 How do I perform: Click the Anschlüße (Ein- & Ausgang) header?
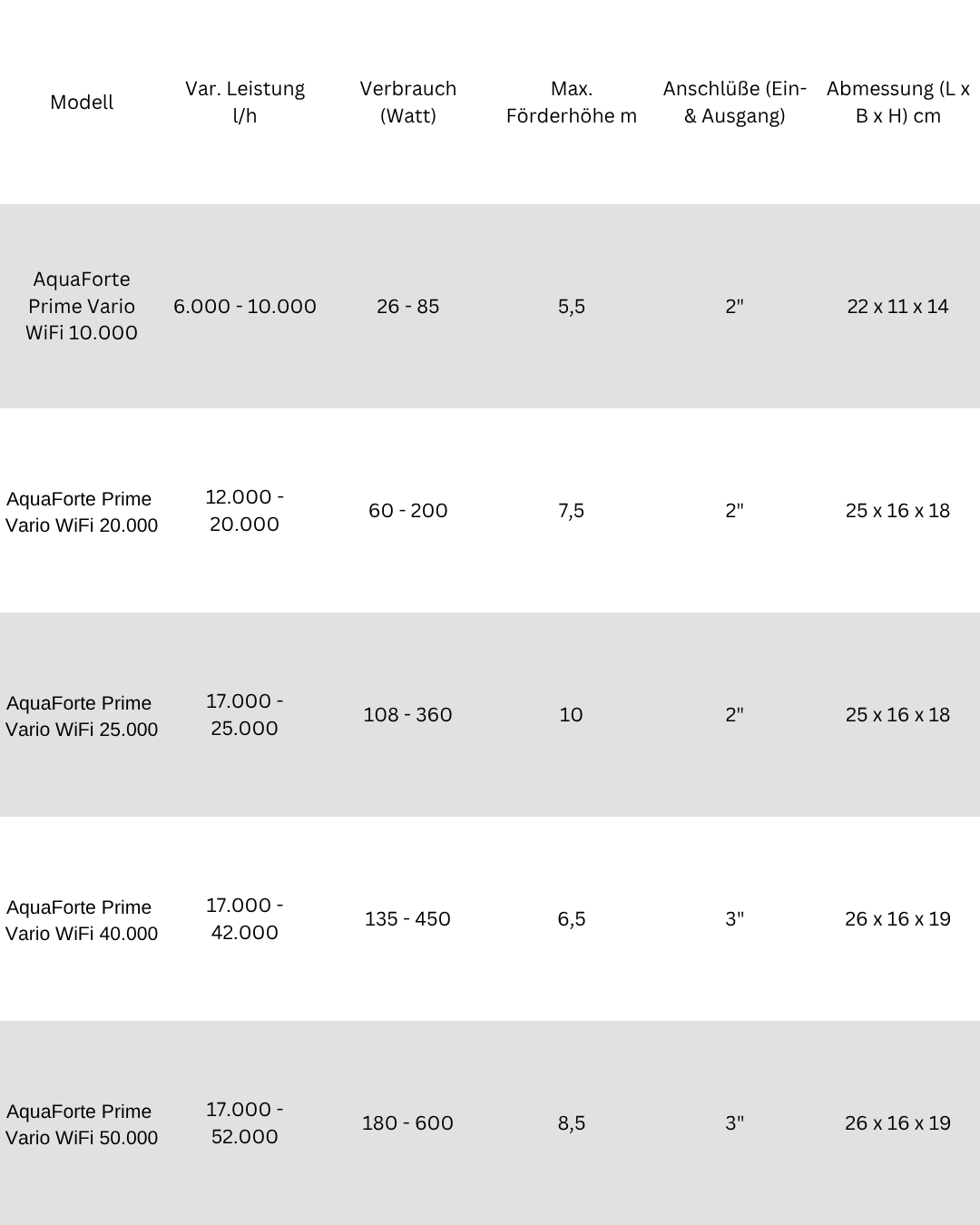(x=735, y=102)
